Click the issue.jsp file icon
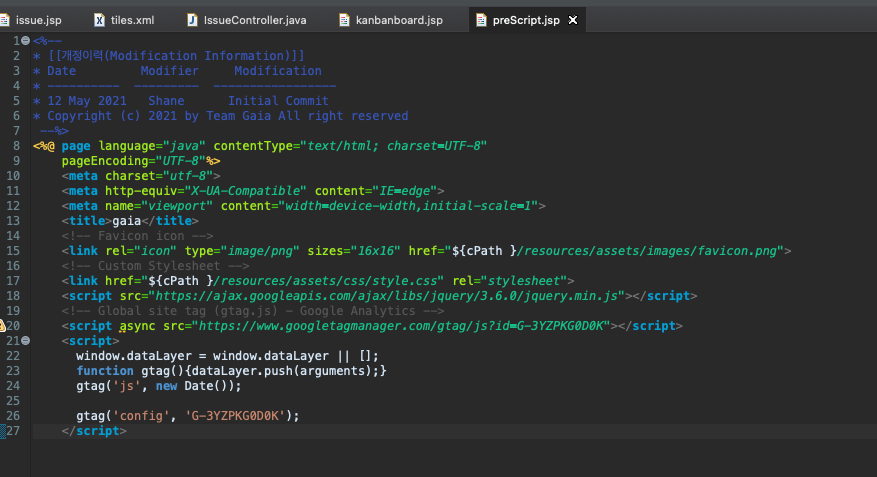Viewport: 877px width, 477px height. click(x=4, y=20)
